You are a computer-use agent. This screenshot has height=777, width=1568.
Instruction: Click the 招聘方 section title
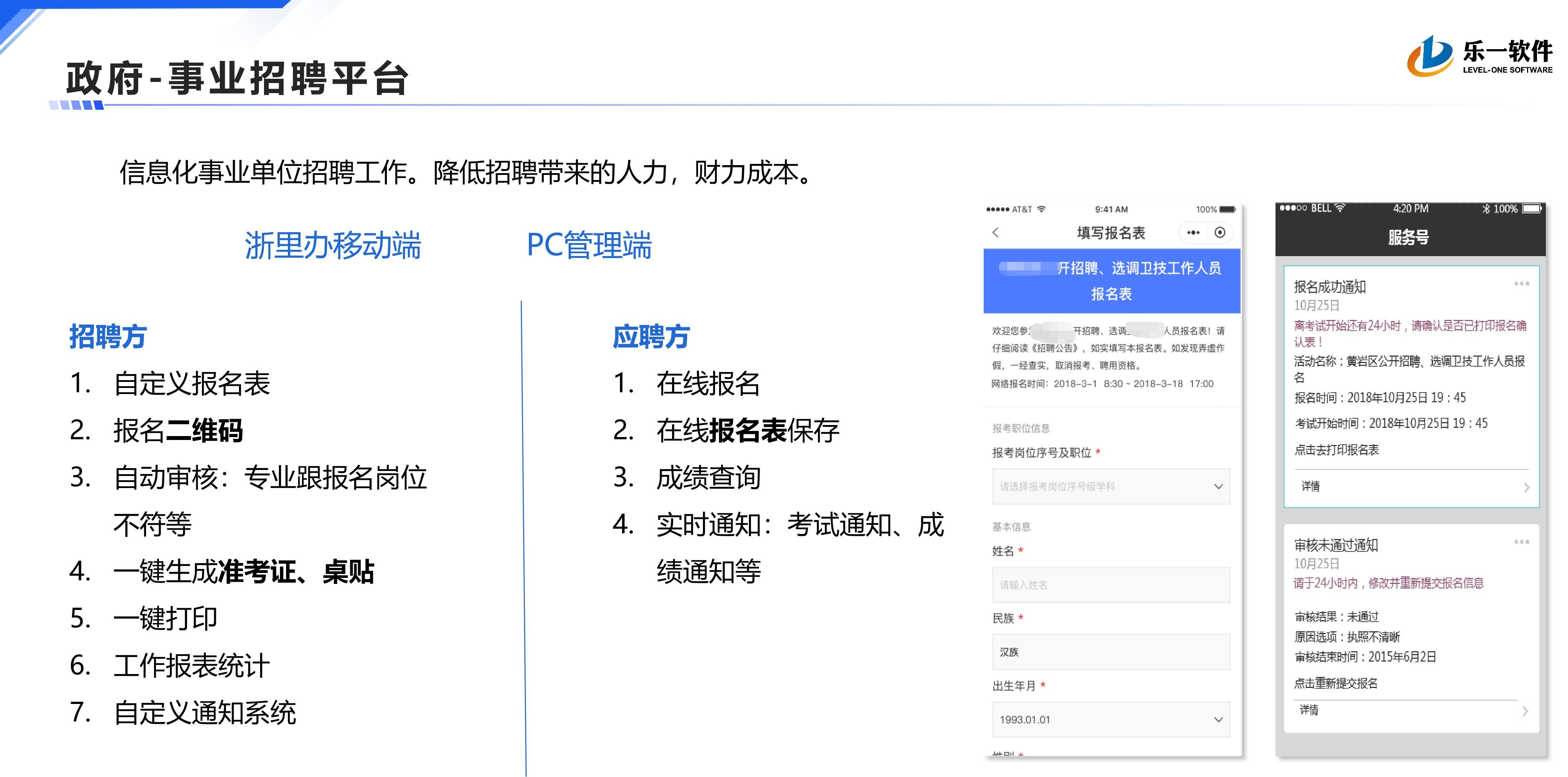(108, 336)
